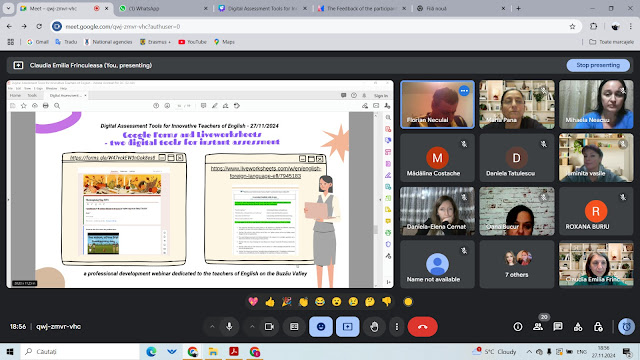640x360 pixels.
Task: Open File Explorer from the taskbar
Action: point(213,351)
